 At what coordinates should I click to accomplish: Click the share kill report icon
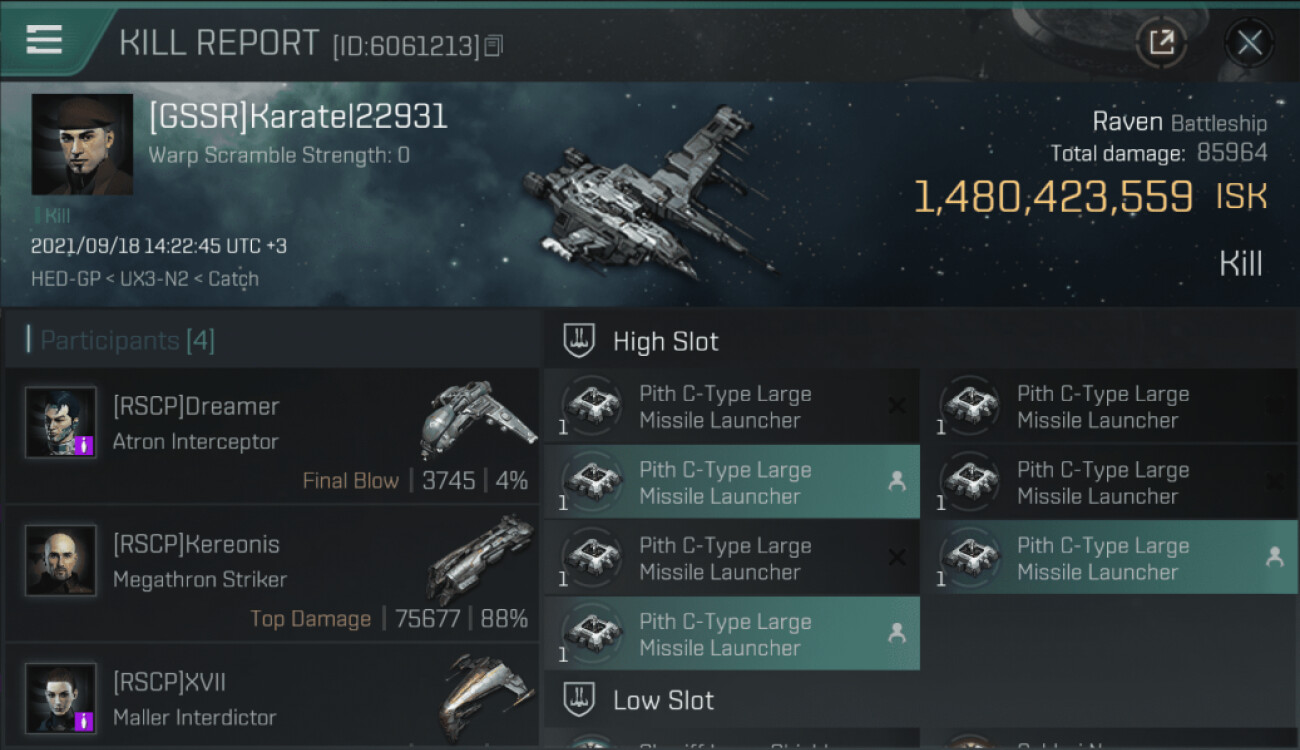[1161, 42]
